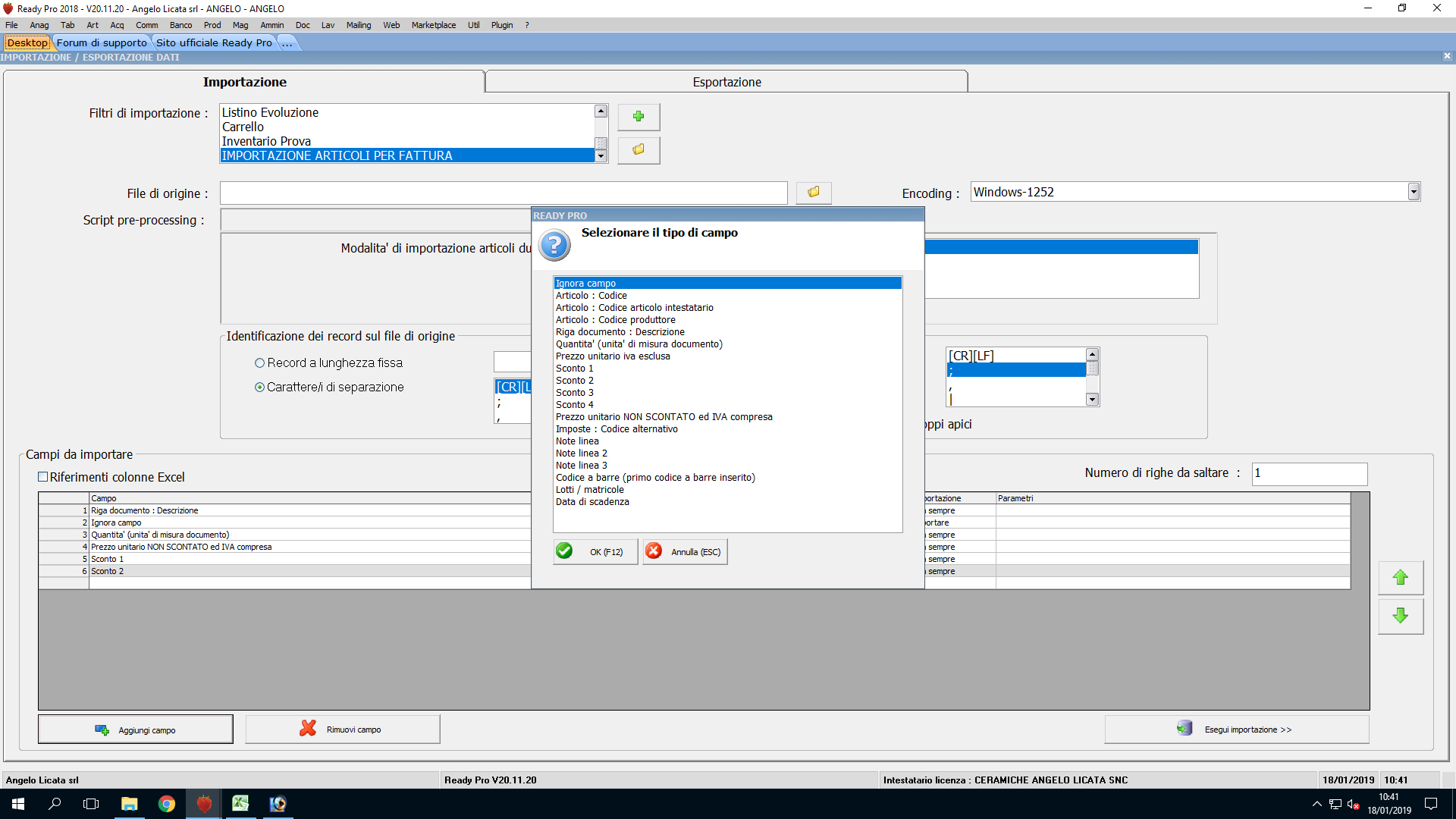Open the ? help menu
1456x819 pixels.
pyautogui.click(x=527, y=25)
